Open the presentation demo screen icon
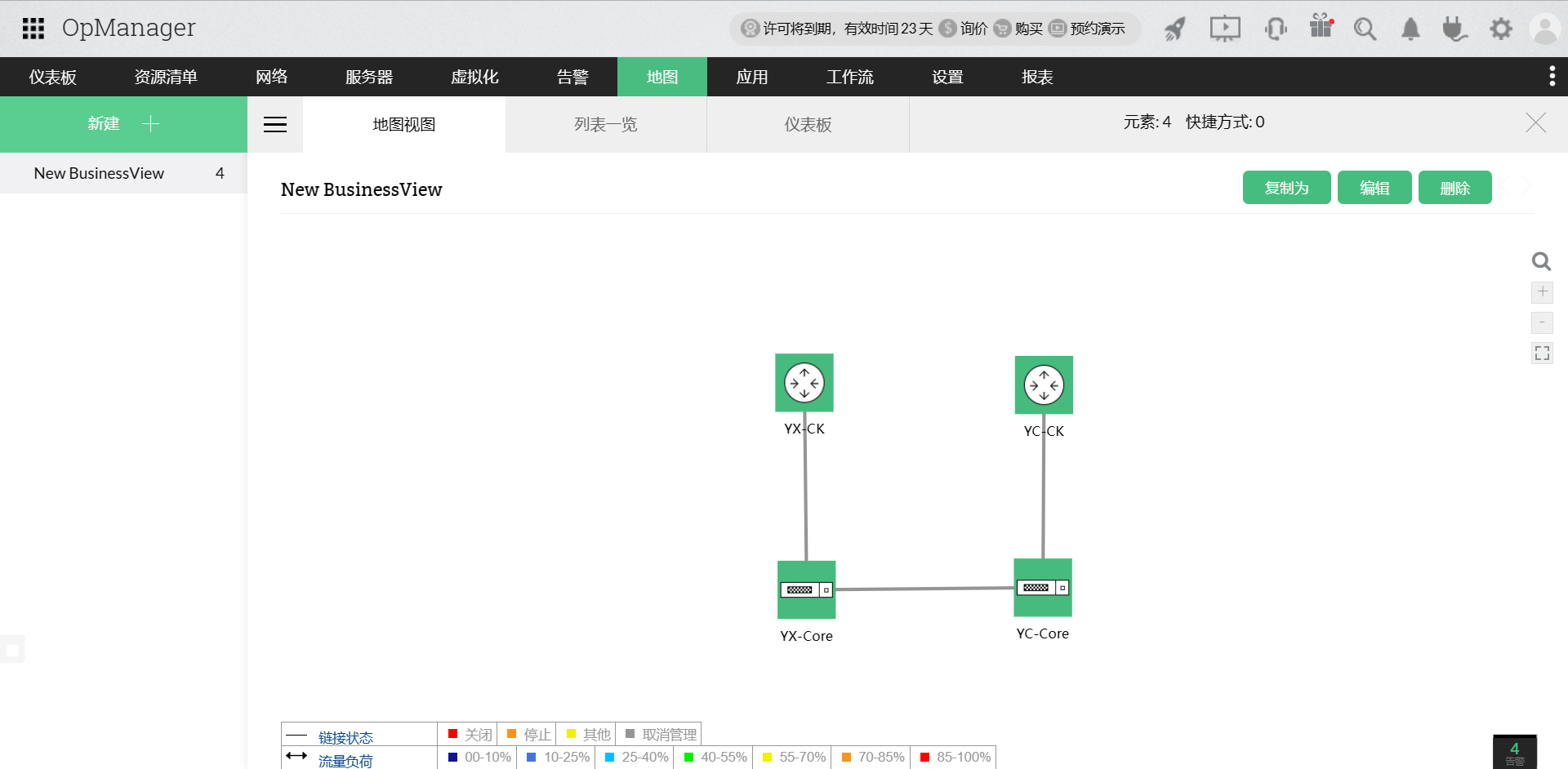Image resolution: width=1568 pixels, height=769 pixels. pyautogui.click(x=1225, y=29)
